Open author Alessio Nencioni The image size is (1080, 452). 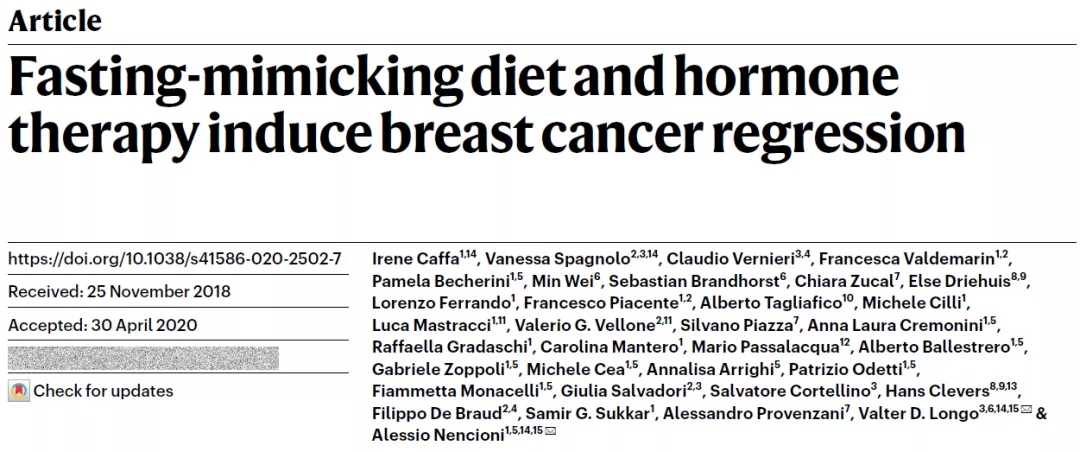[x=435, y=434]
